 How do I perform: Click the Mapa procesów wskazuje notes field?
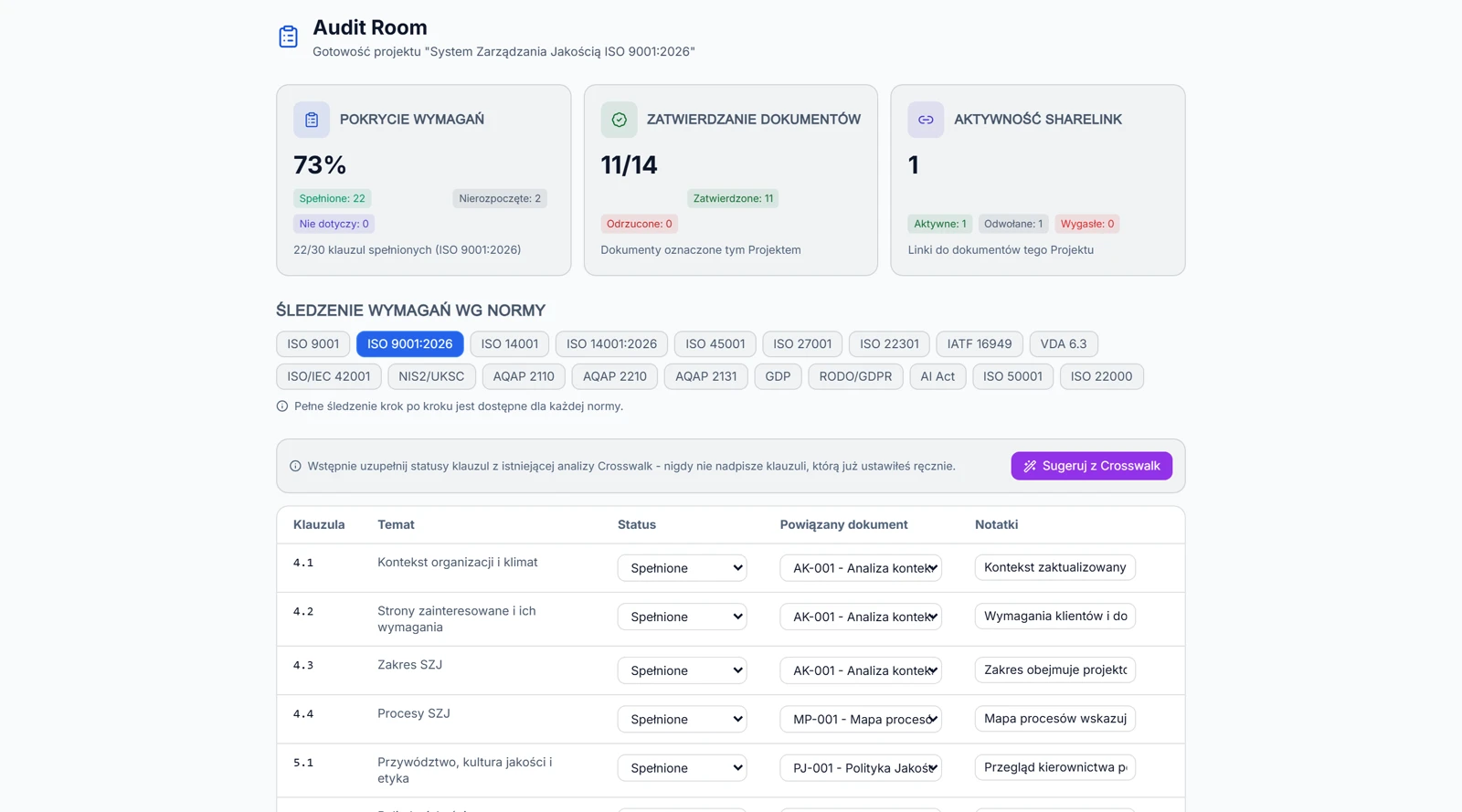[1055, 719]
